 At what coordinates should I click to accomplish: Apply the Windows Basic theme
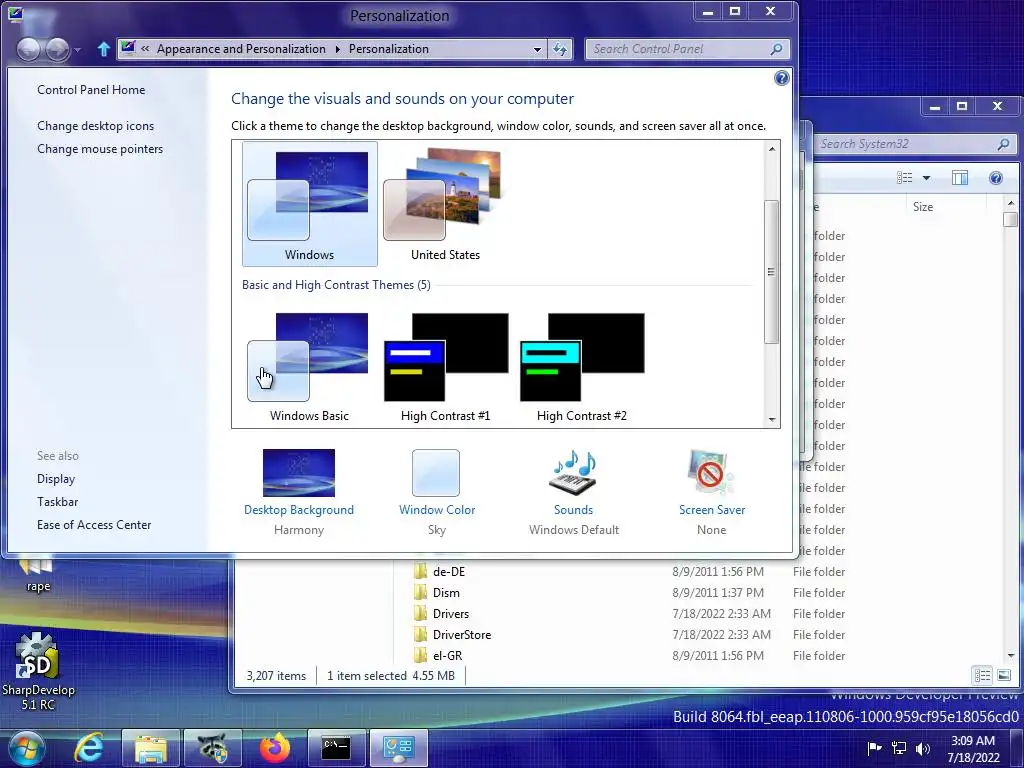tap(309, 367)
